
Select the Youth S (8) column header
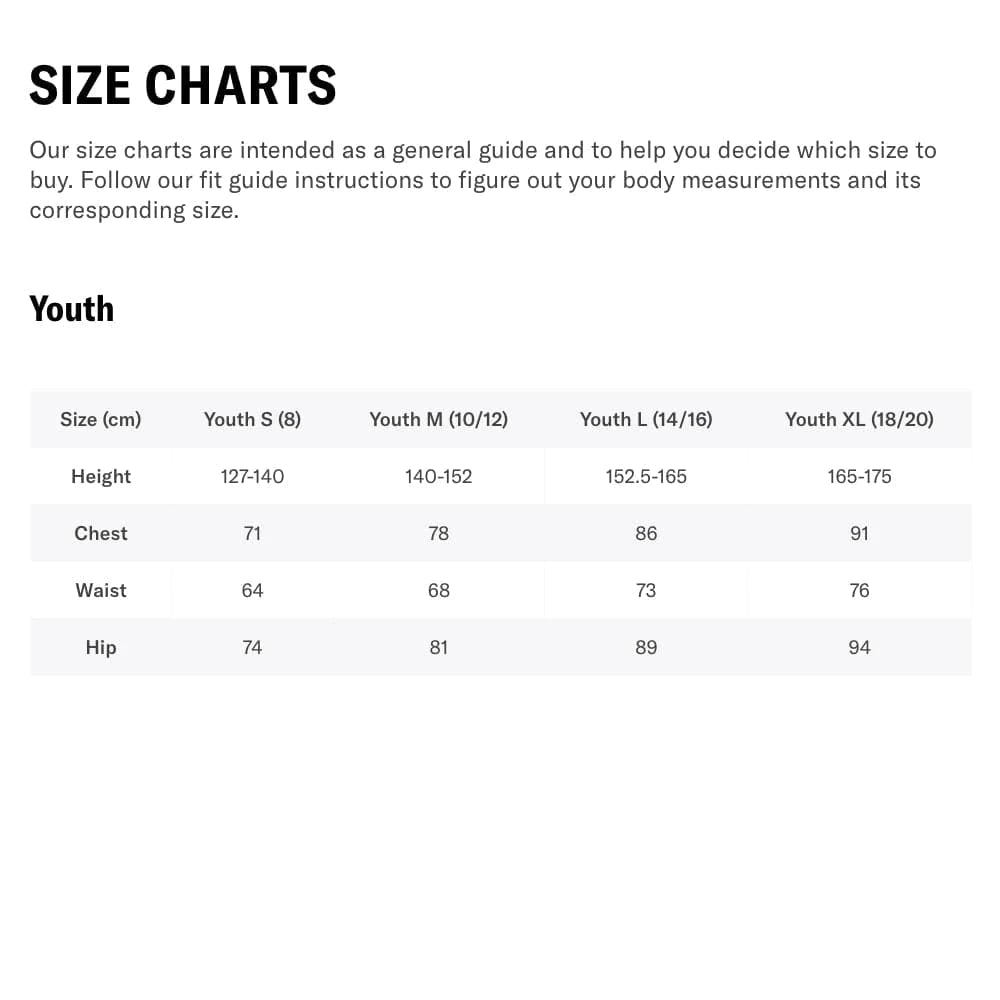pyautogui.click(x=252, y=419)
